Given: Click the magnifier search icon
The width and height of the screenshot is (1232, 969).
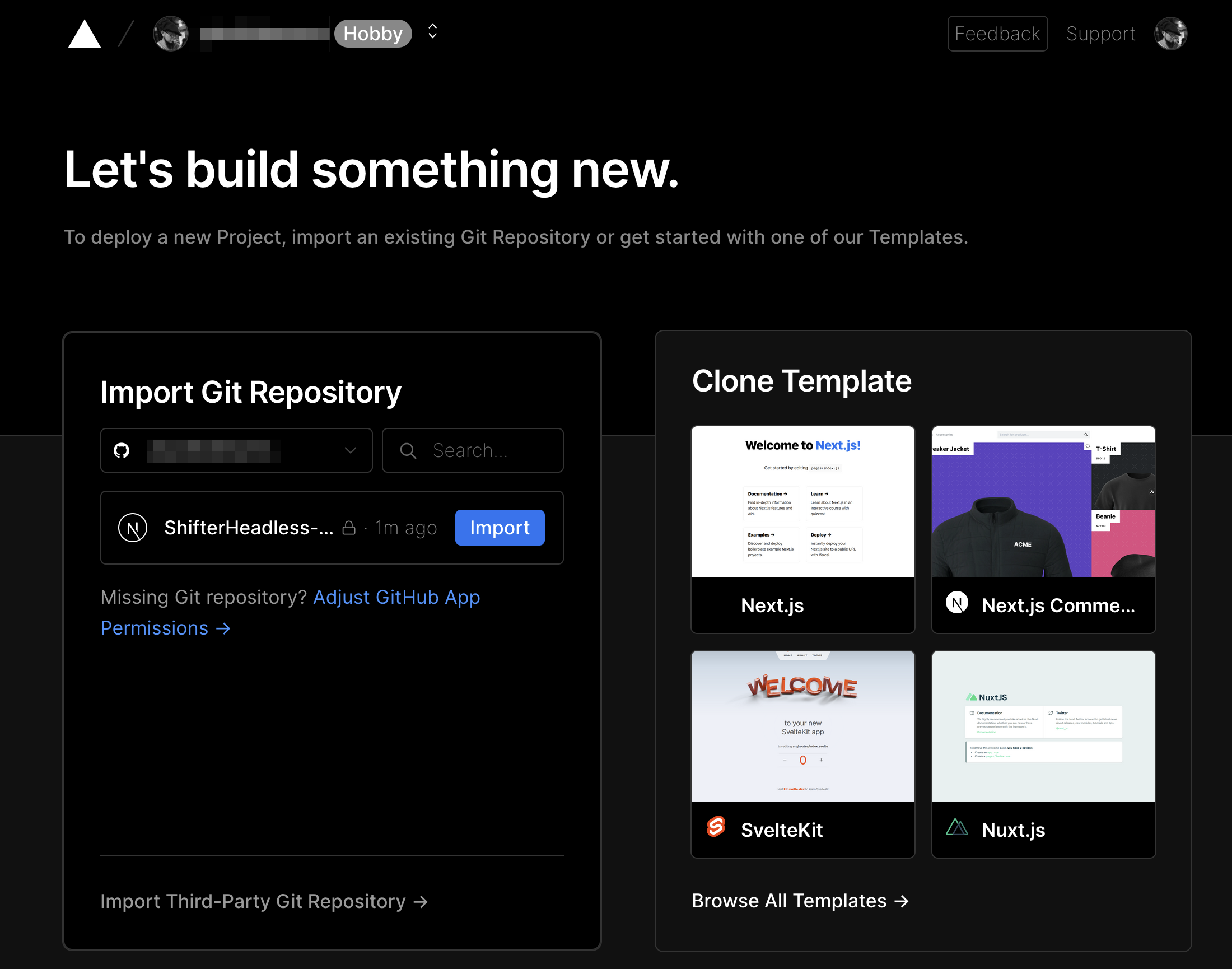Looking at the screenshot, I should (408, 450).
